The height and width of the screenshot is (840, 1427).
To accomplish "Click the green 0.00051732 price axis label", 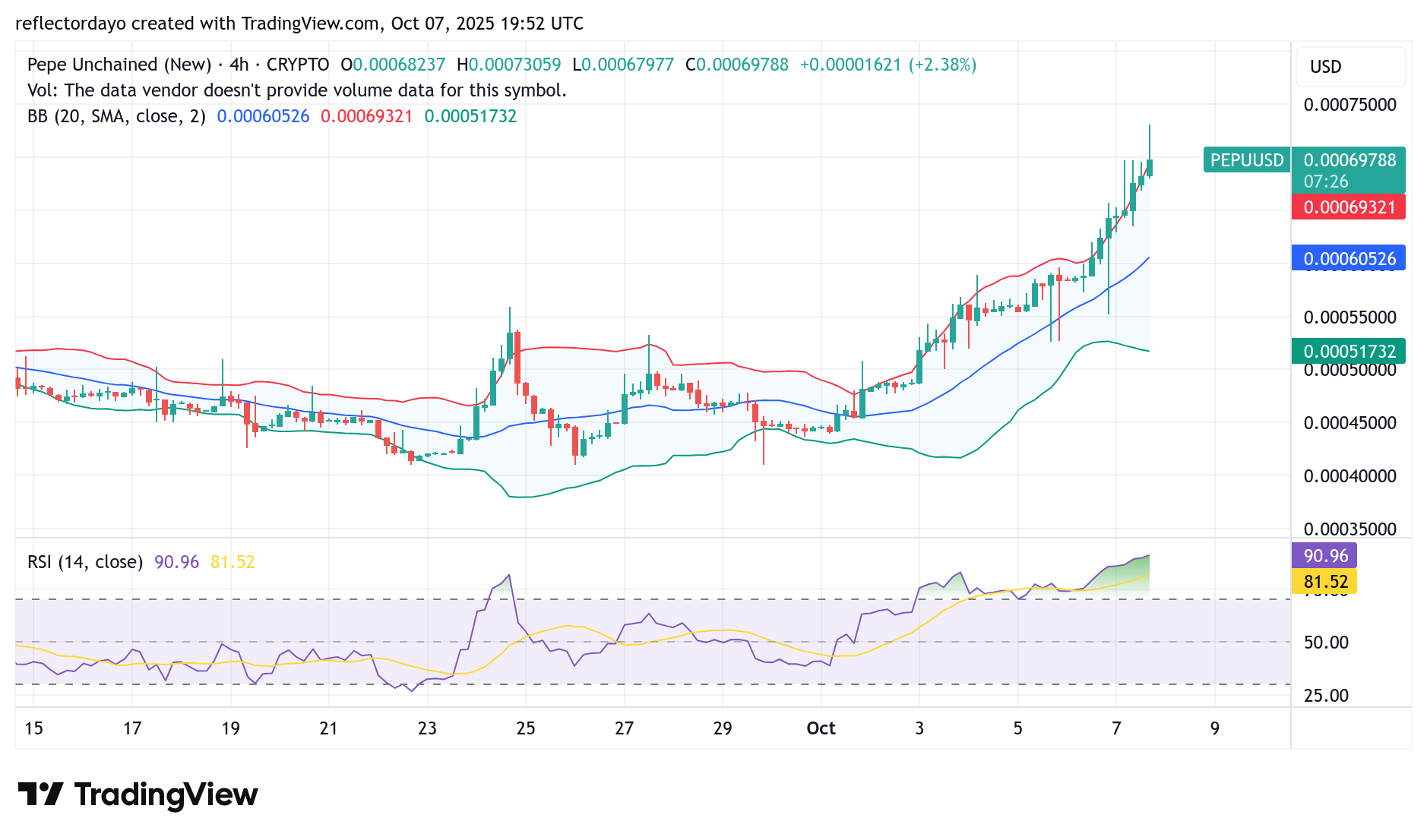I will click(1349, 352).
